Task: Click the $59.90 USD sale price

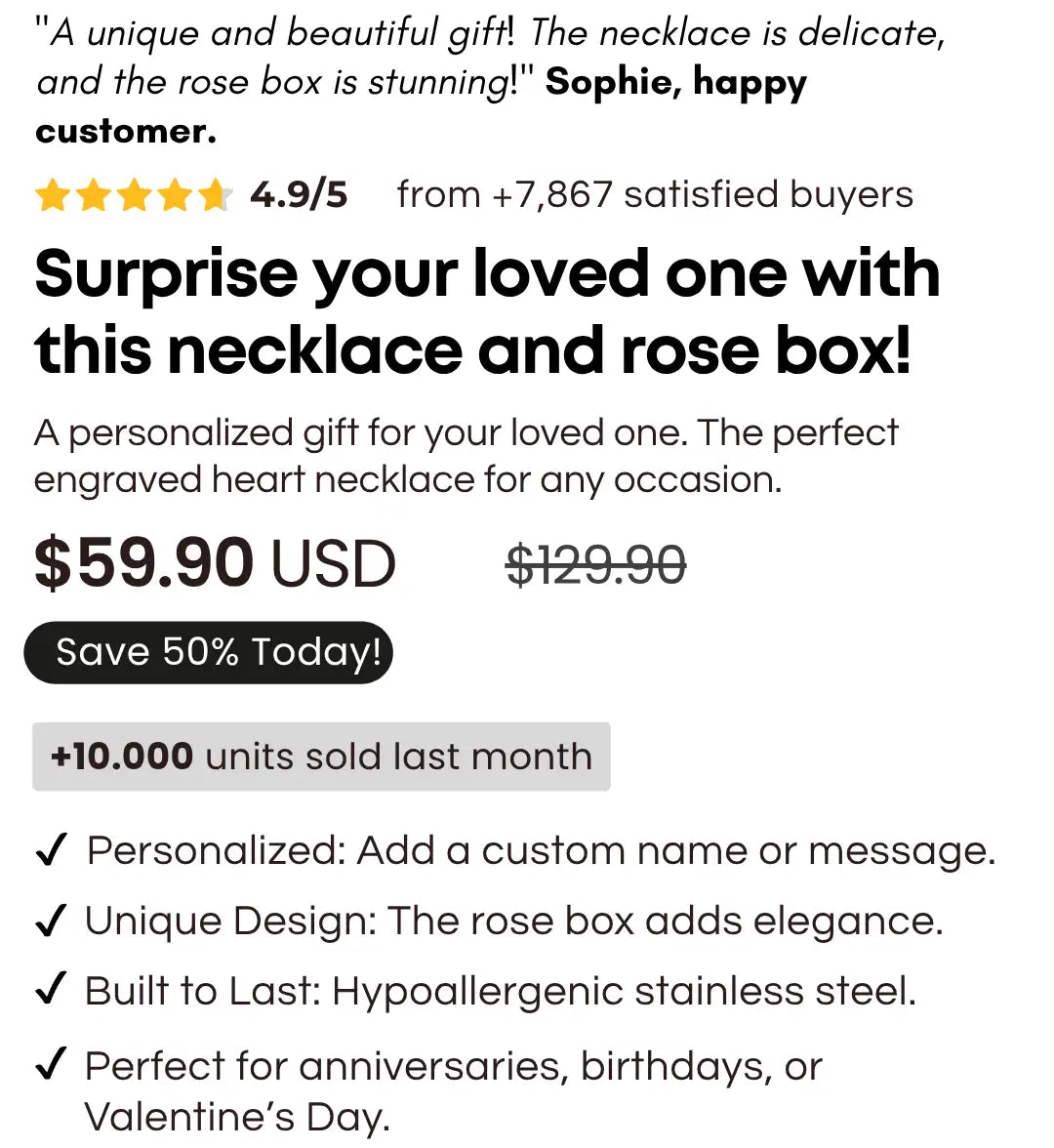Action: 215,564
